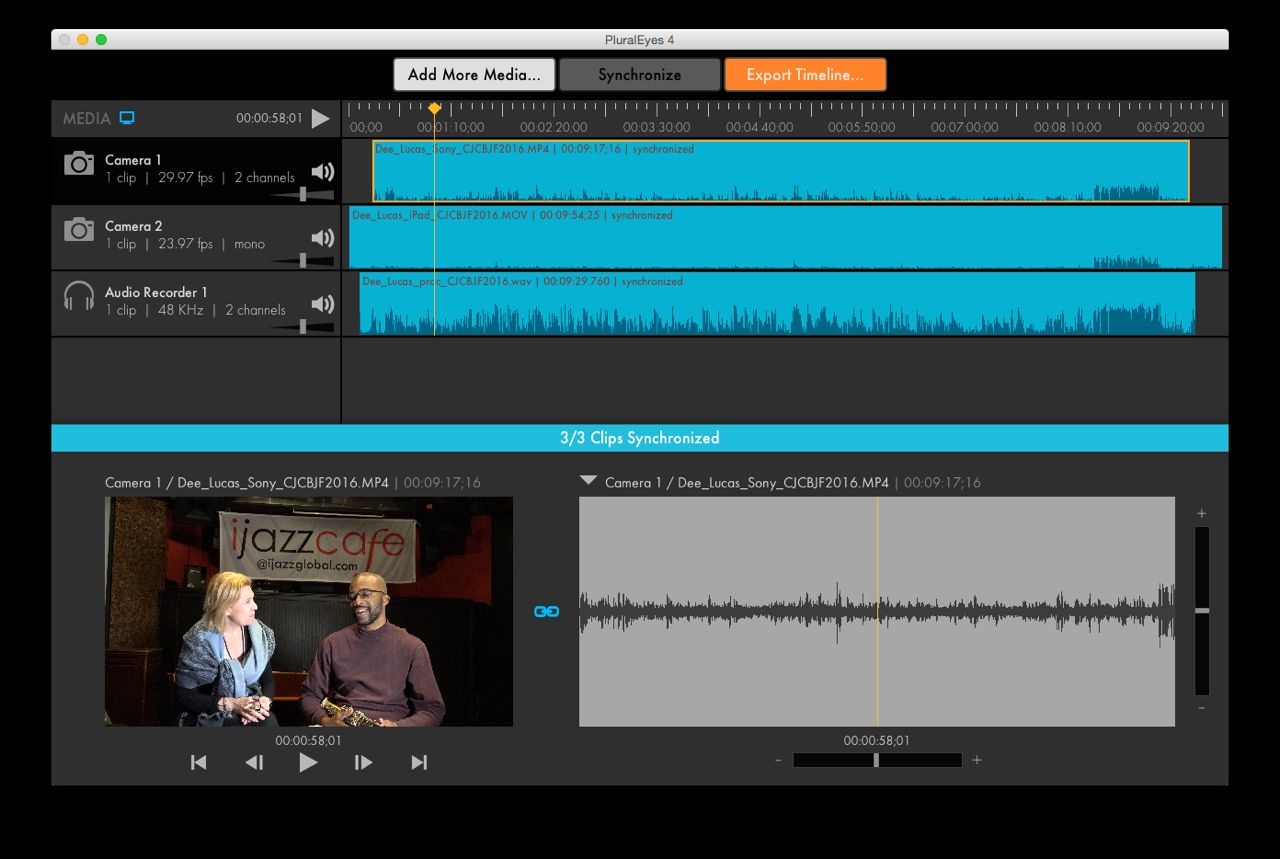Open the Export Timeline dialog
1280x859 pixels.
click(805, 75)
